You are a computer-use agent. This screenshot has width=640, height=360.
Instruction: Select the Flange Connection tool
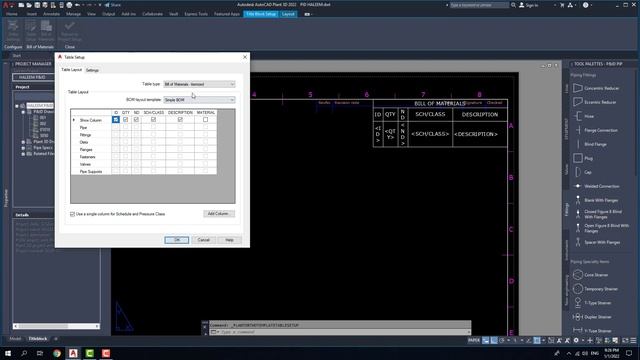(x=596, y=130)
